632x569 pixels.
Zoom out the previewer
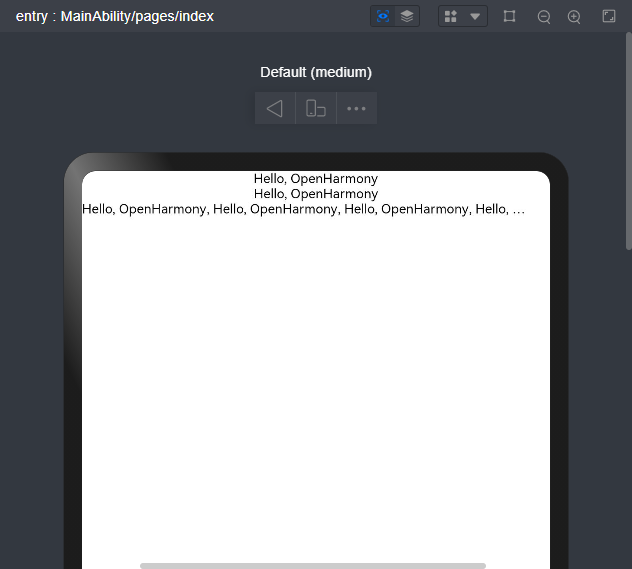pyautogui.click(x=544, y=17)
